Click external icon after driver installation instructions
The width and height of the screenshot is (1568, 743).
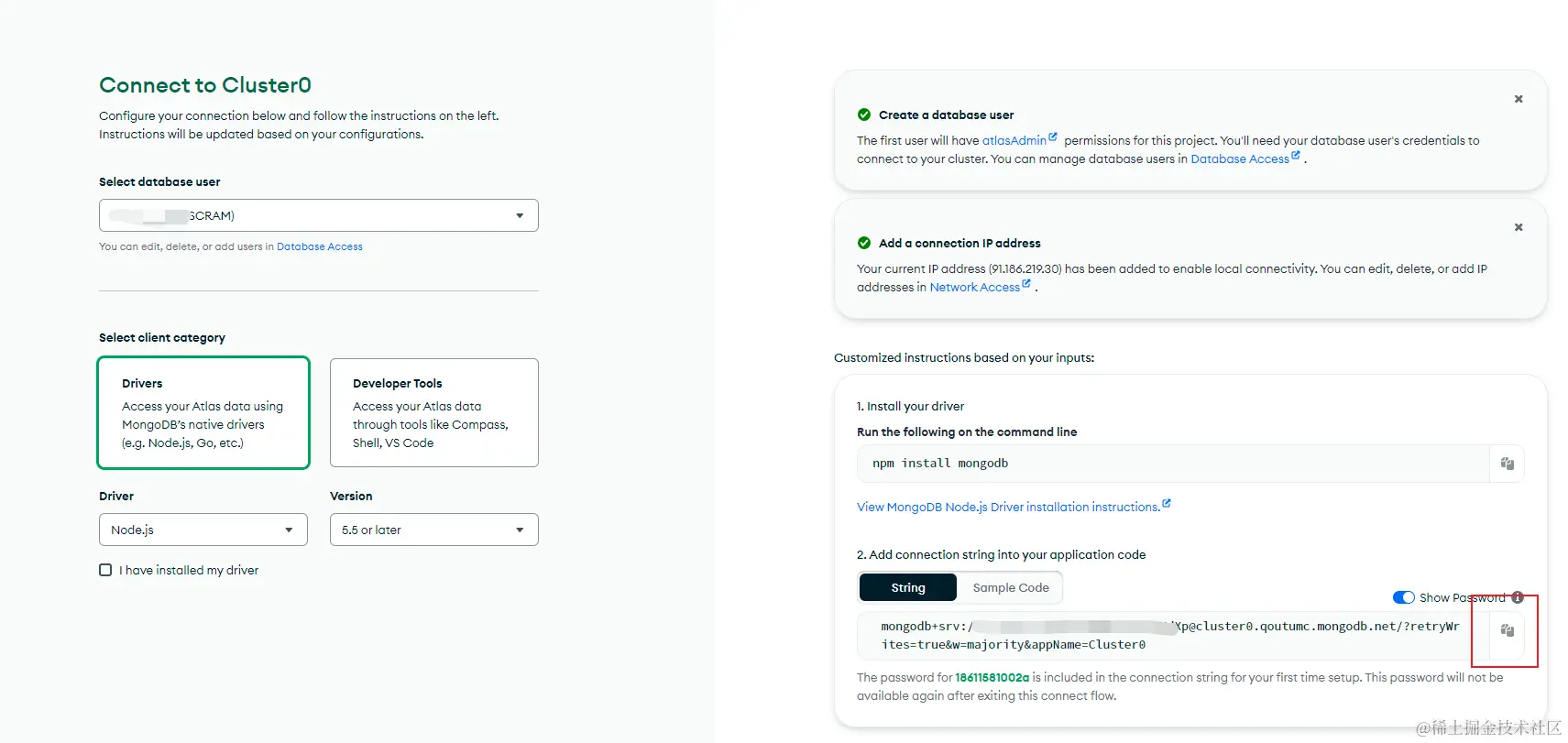click(1167, 504)
